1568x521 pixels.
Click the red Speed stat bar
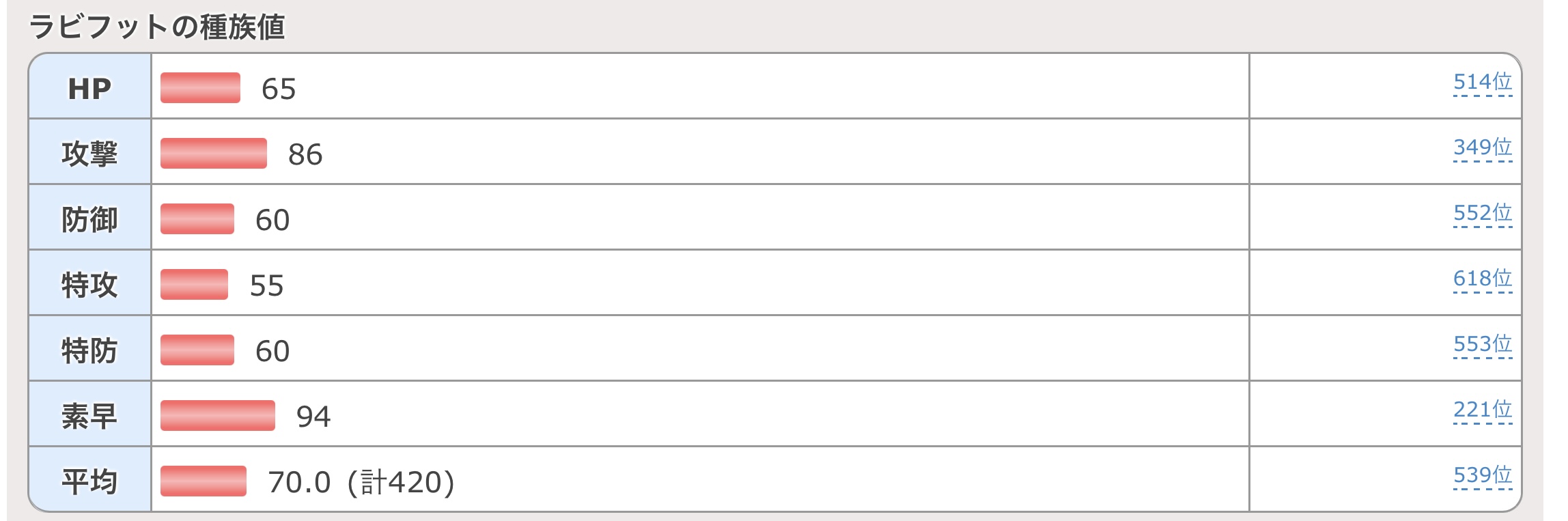tap(218, 415)
